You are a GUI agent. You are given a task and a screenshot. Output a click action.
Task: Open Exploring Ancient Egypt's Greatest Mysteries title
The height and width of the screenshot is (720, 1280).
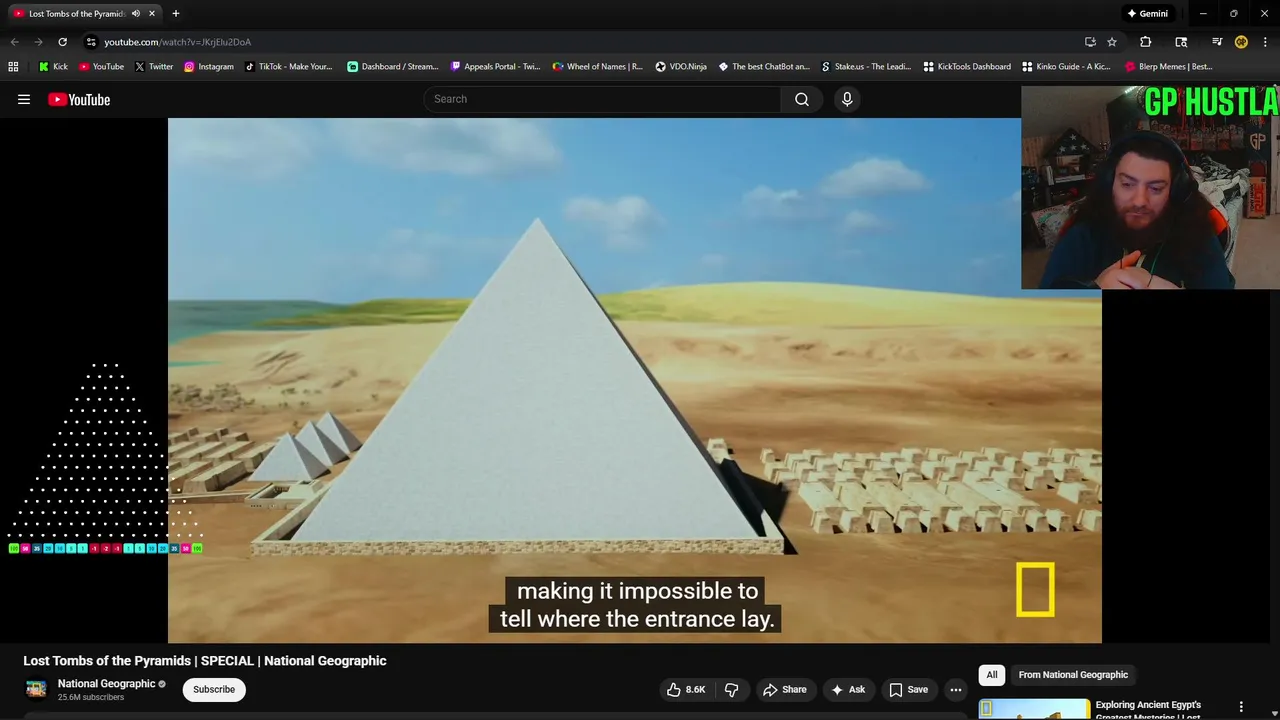coord(1150,710)
